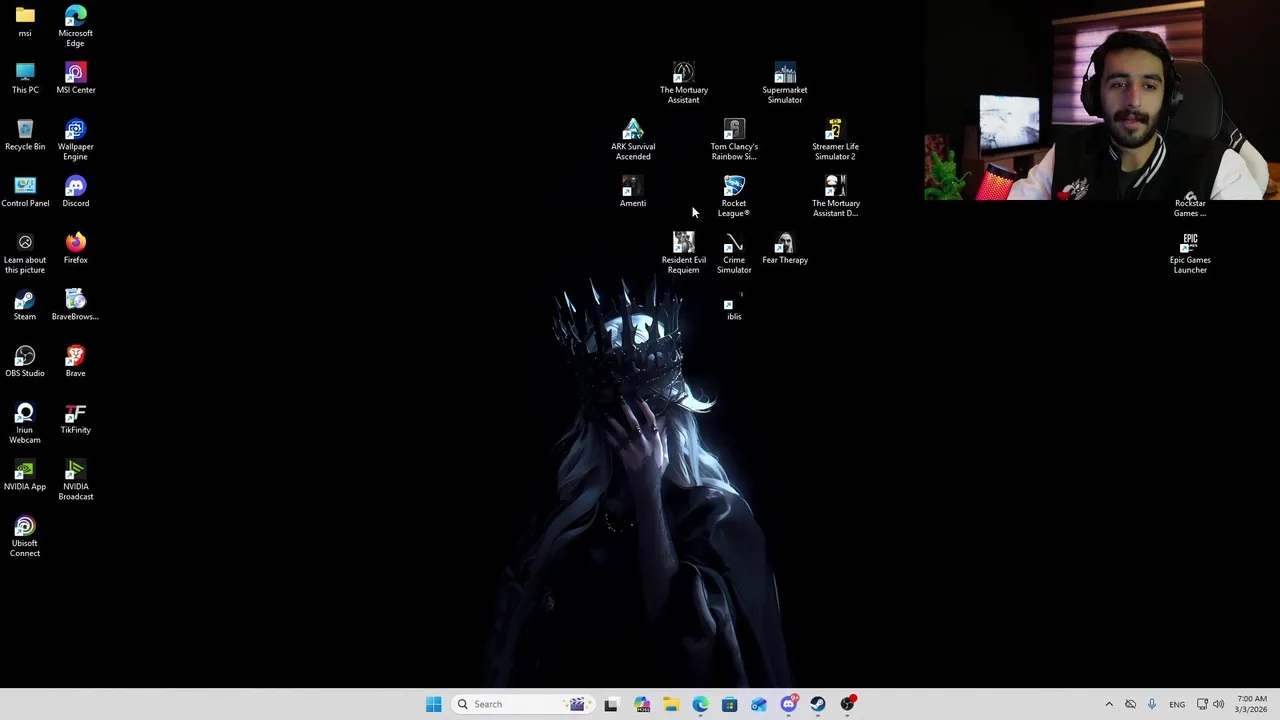This screenshot has width=1280, height=720.
Task: Open Iriun Webcam shortcut
Action: click(25, 423)
